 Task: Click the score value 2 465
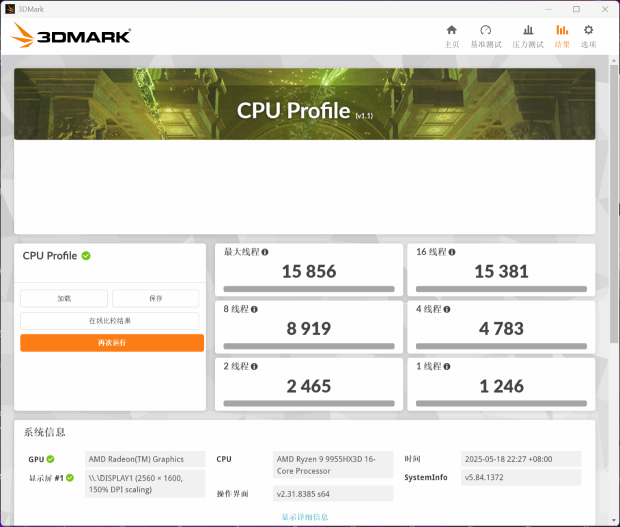pyautogui.click(x=309, y=386)
